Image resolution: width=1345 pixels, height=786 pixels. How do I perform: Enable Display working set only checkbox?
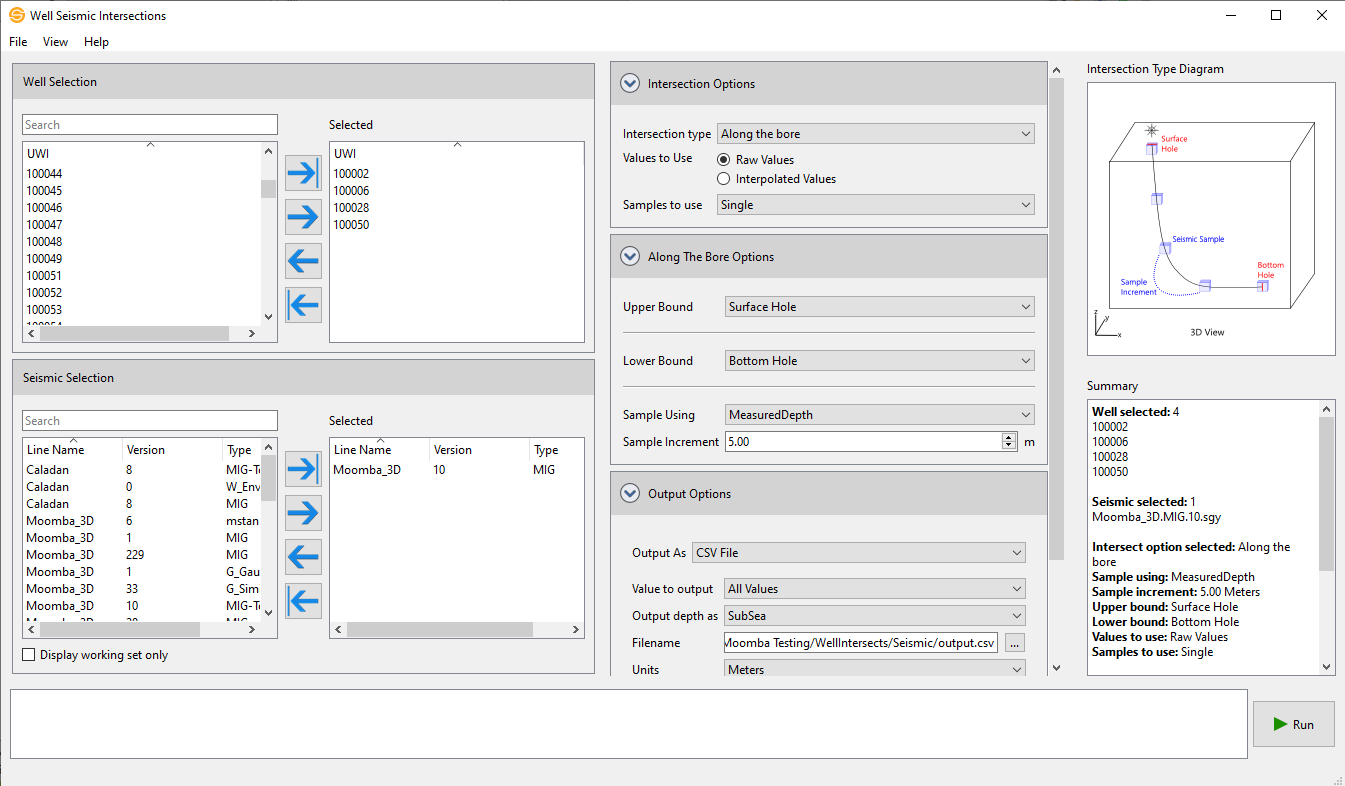point(29,655)
